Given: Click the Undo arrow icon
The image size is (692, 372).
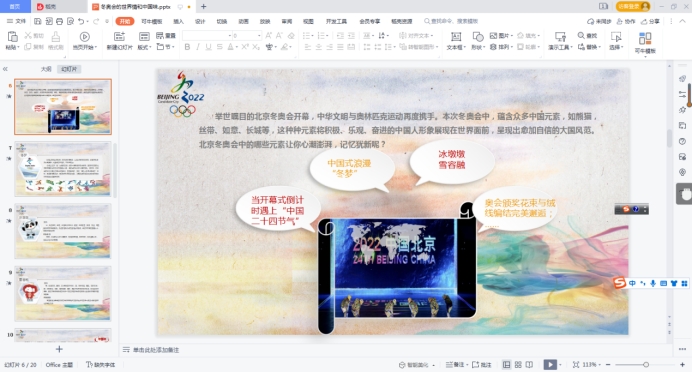Looking at the screenshot, I should click(x=81, y=21).
